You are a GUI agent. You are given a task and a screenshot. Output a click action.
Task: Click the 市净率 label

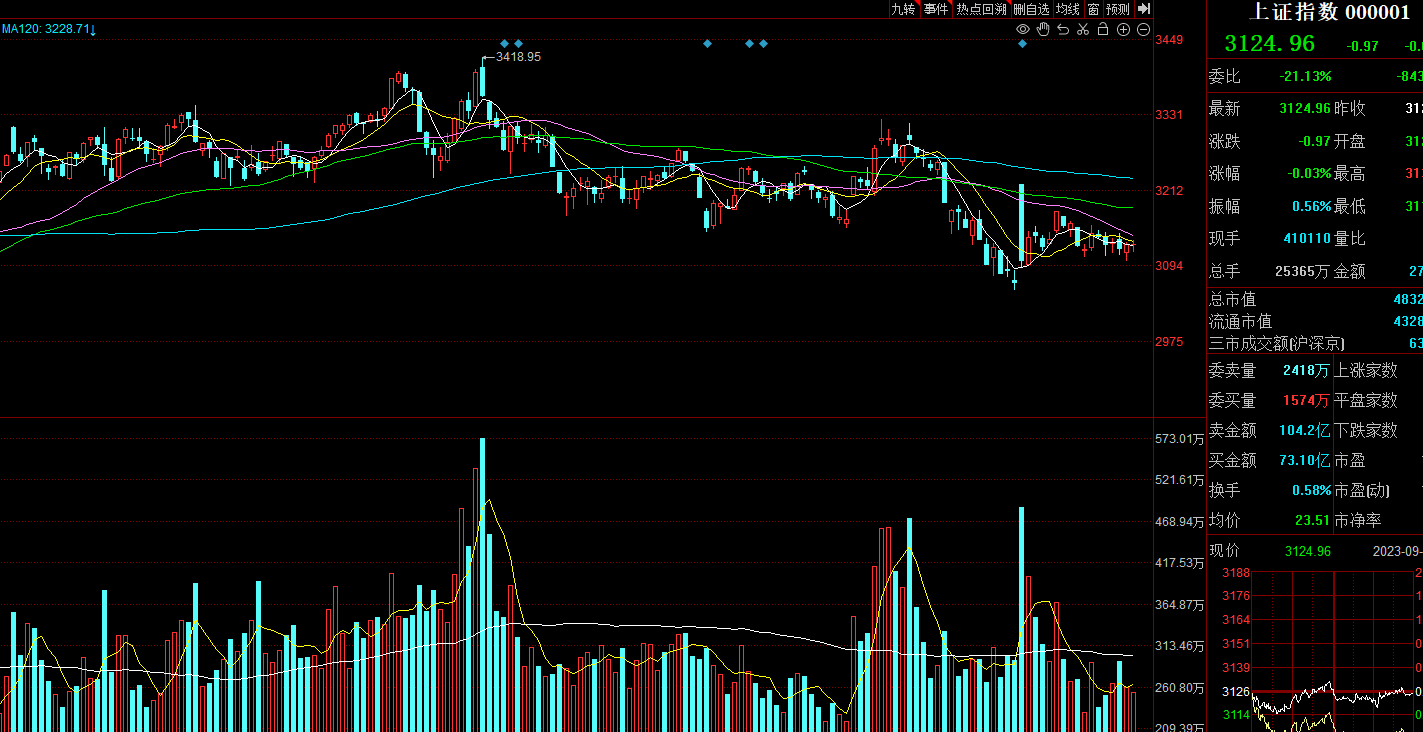click(1358, 521)
